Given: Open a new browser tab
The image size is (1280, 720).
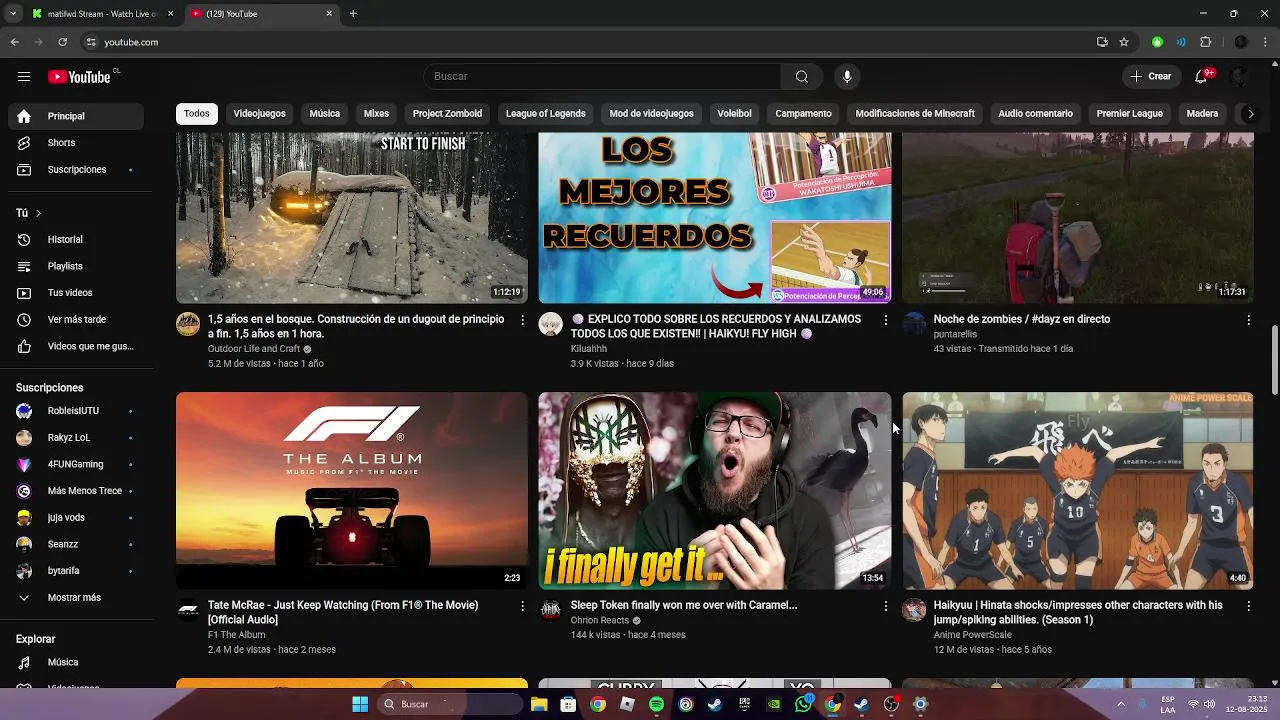Looking at the screenshot, I should tap(353, 14).
